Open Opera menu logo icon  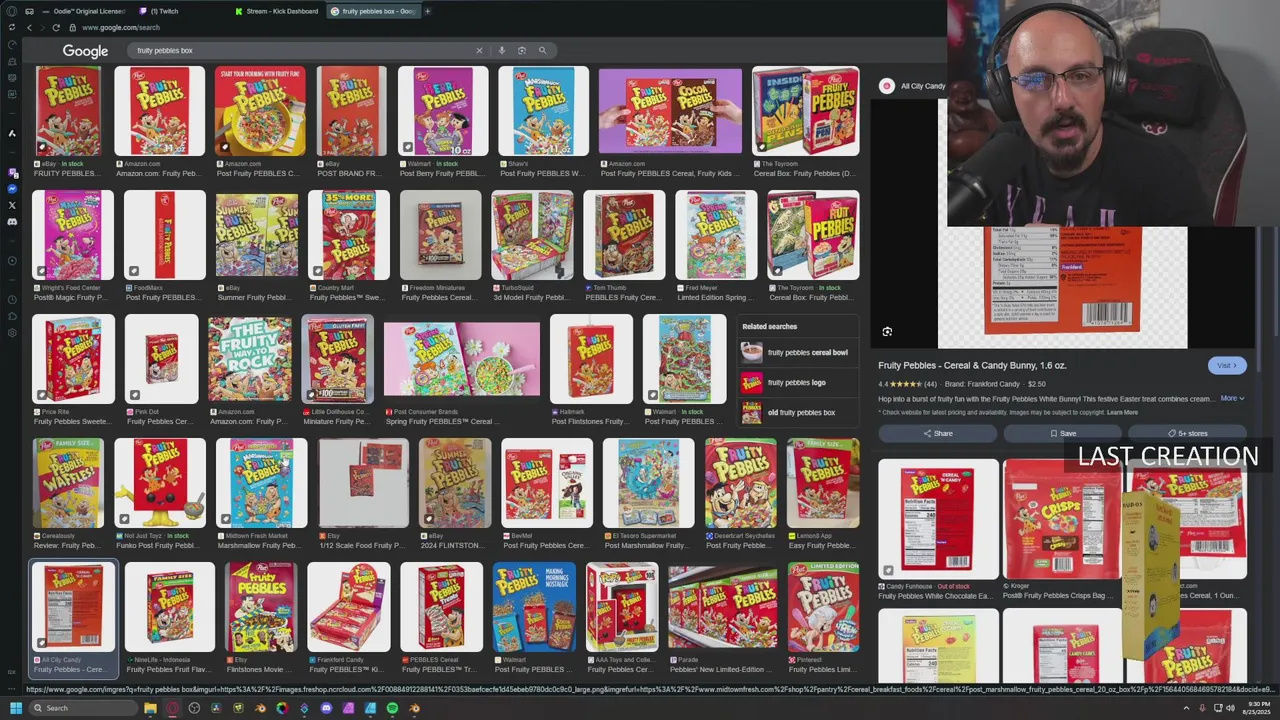[x=12, y=11]
